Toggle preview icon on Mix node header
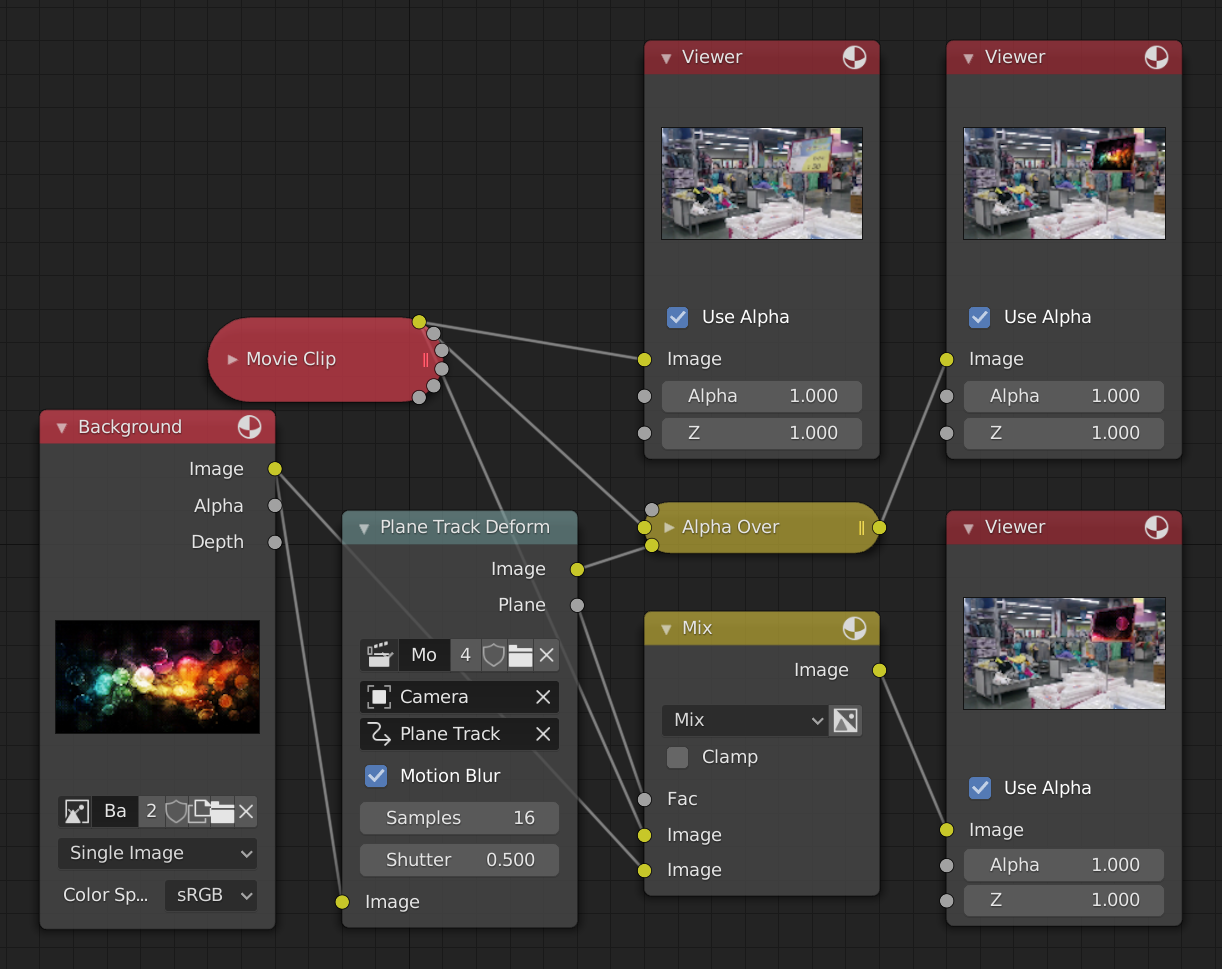1222x969 pixels. [854, 628]
